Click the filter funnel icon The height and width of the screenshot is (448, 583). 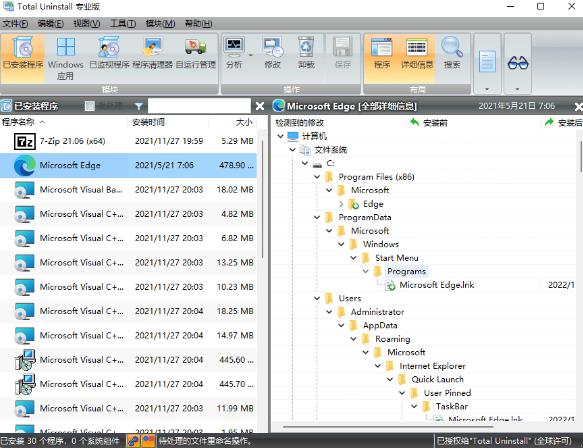click(138, 106)
